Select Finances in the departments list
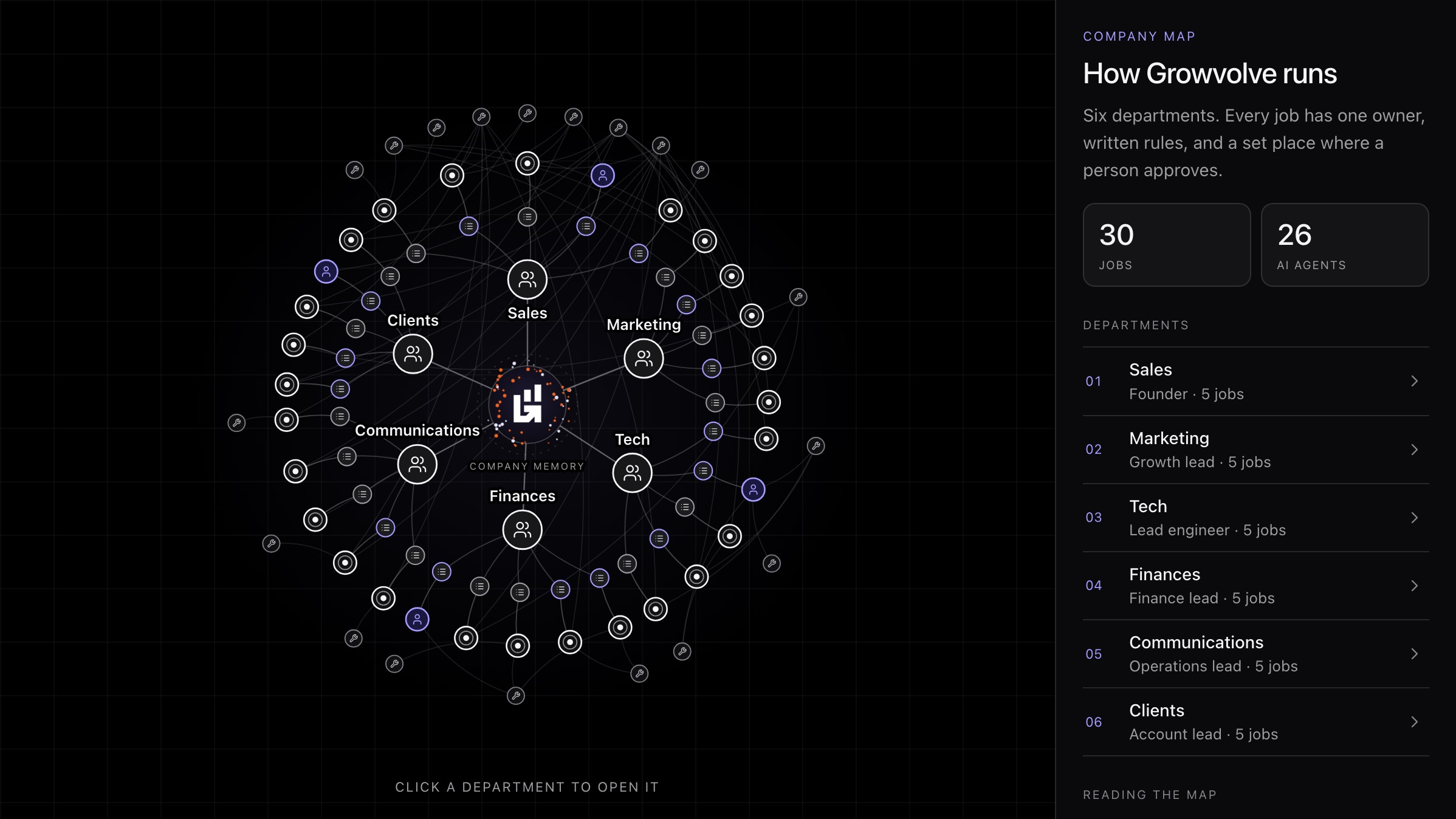This screenshot has width=1456, height=819. point(1255,586)
